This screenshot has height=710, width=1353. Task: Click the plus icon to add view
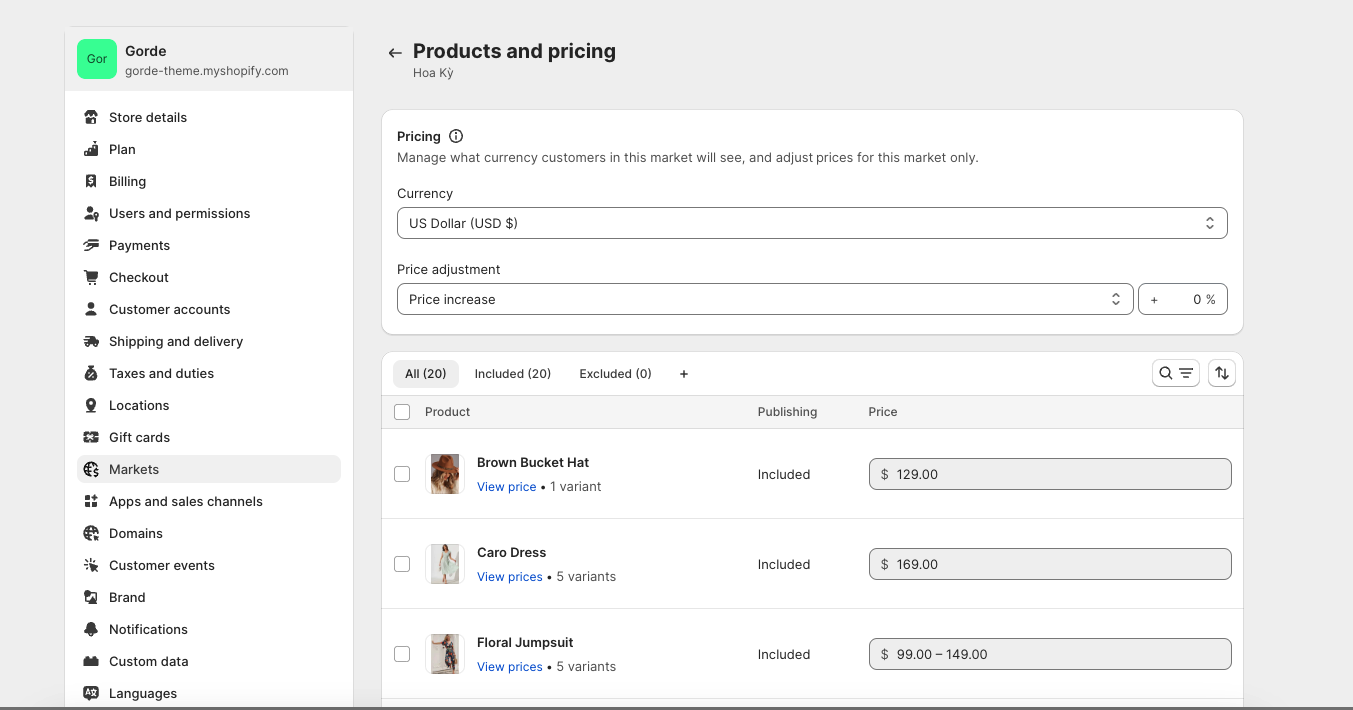tap(684, 374)
